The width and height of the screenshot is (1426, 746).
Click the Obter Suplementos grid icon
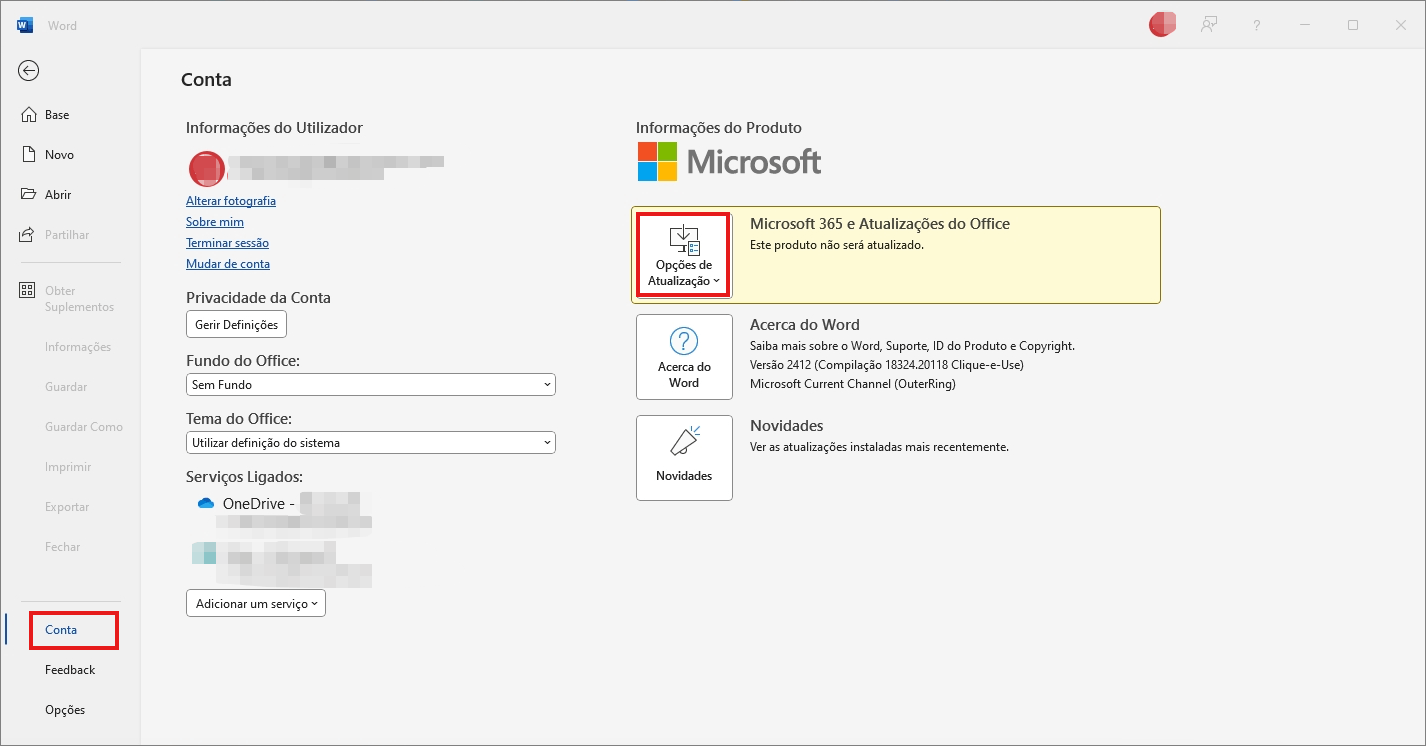28,291
